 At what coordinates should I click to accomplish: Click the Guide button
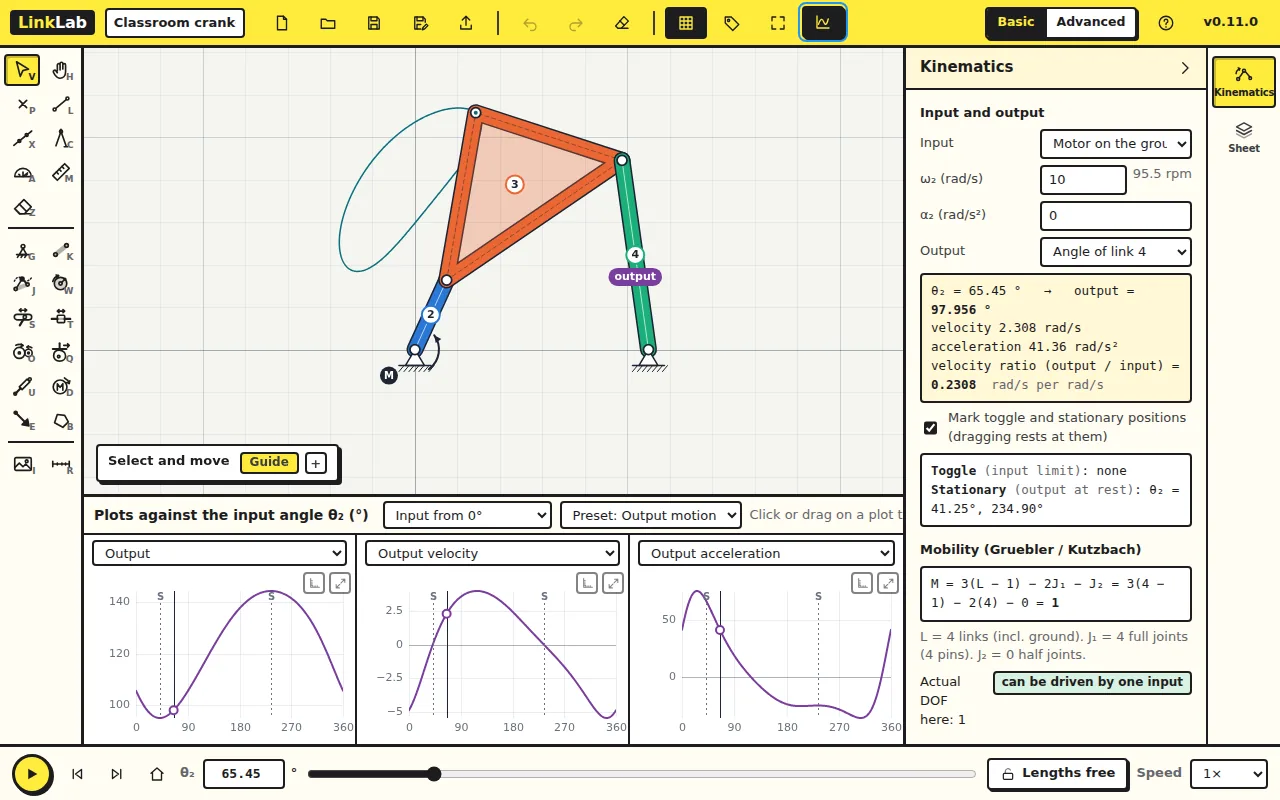(x=269, y=462)
